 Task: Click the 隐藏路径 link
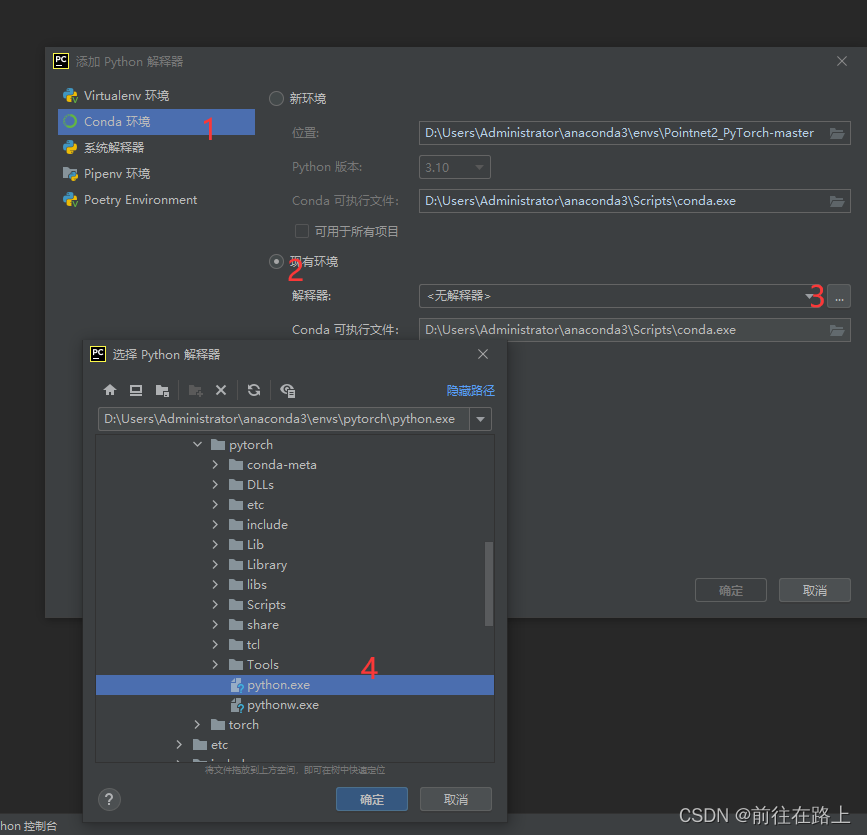[470, 390]
